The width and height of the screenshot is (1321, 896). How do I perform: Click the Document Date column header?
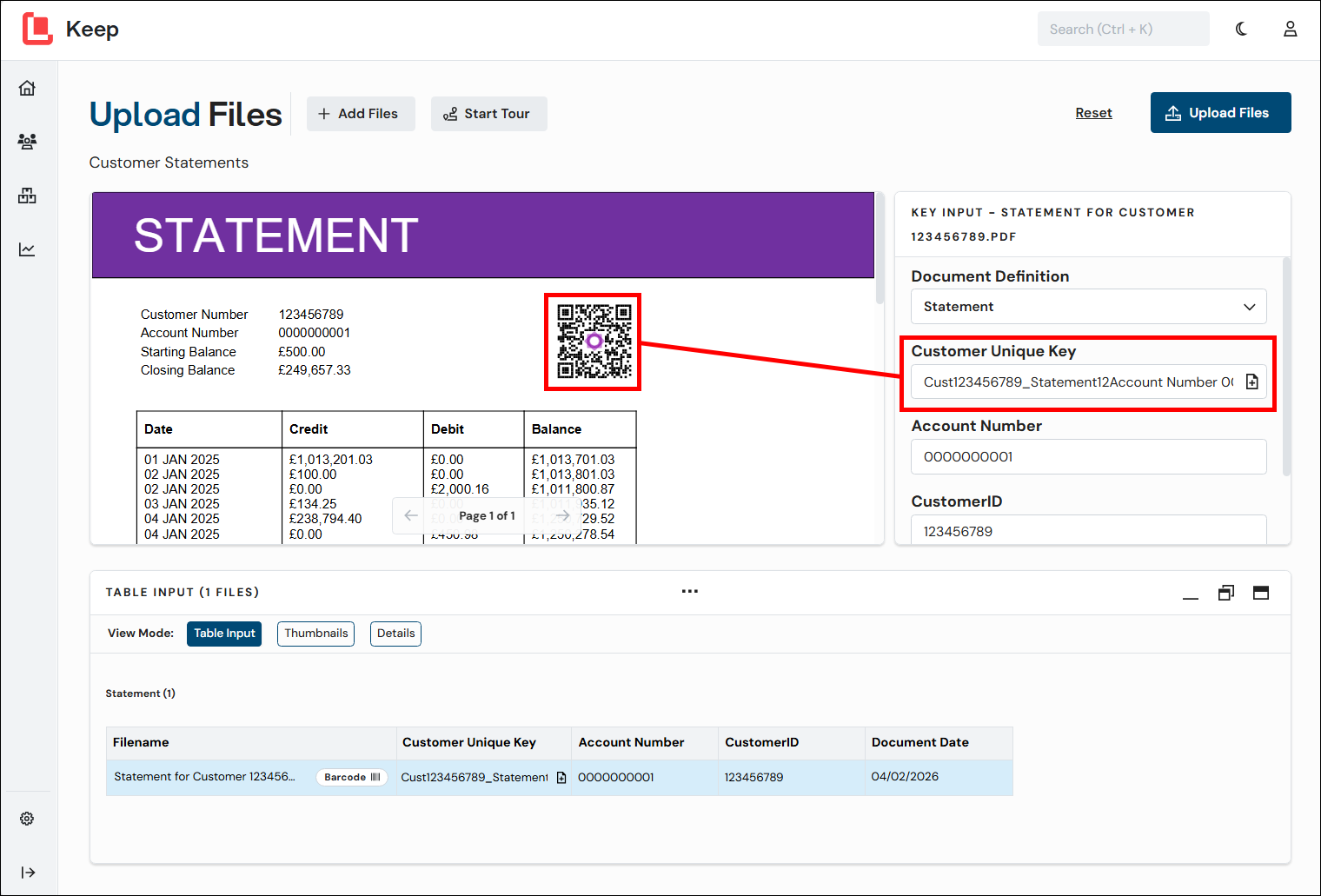click(939, 743)
